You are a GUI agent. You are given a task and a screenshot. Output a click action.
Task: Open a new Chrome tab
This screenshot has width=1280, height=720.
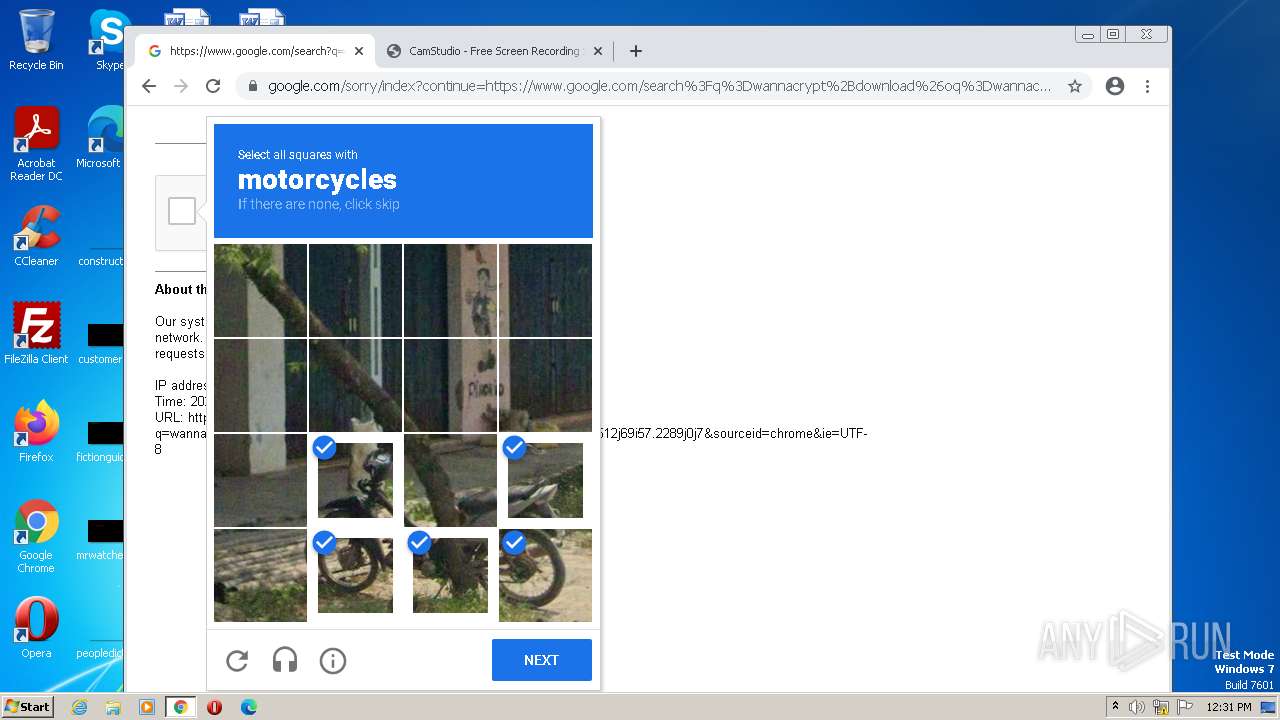pyautogui.click(x=636, y=51)
